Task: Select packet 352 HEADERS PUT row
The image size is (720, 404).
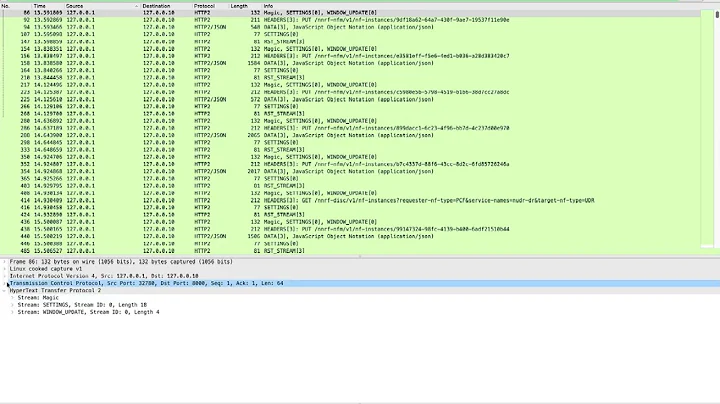Action: pyautogui.click(x=350, y=164)
